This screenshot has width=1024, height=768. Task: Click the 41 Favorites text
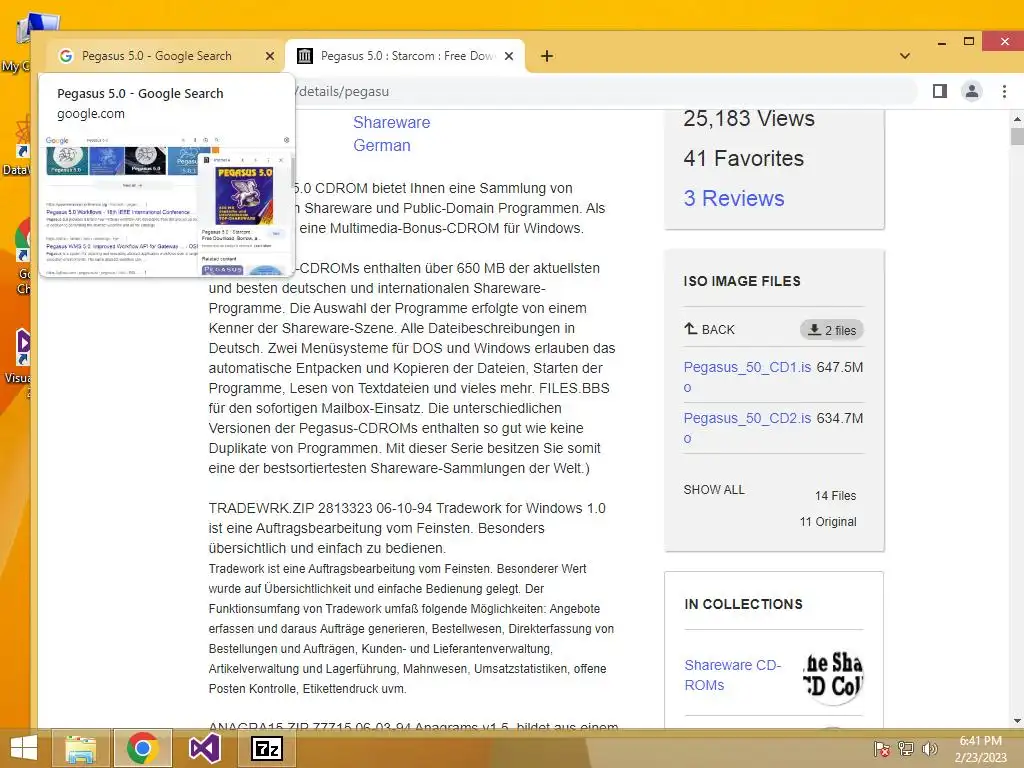(x=743, y=158)
